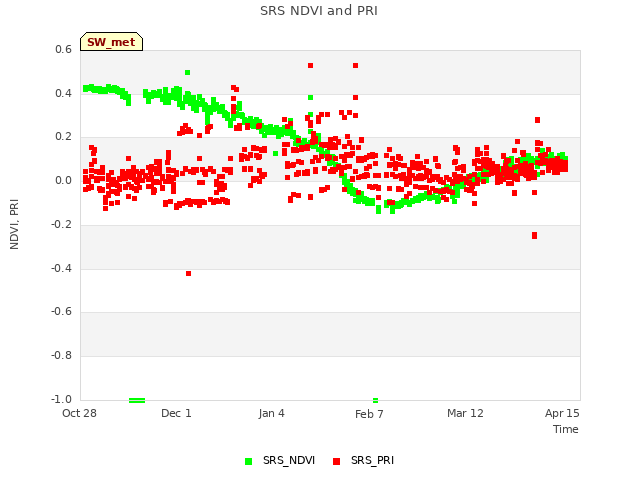This screenshot has height=480, width=640.
Task: Click the Dec 1 x-axis label
Action: (x=176, y=413)
